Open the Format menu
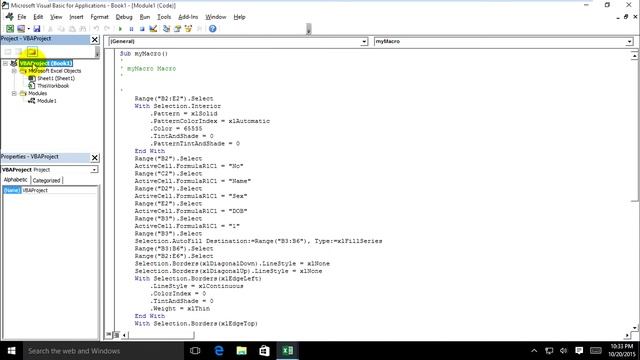Screen dimensions: 640x360 [x=100, y=17]
